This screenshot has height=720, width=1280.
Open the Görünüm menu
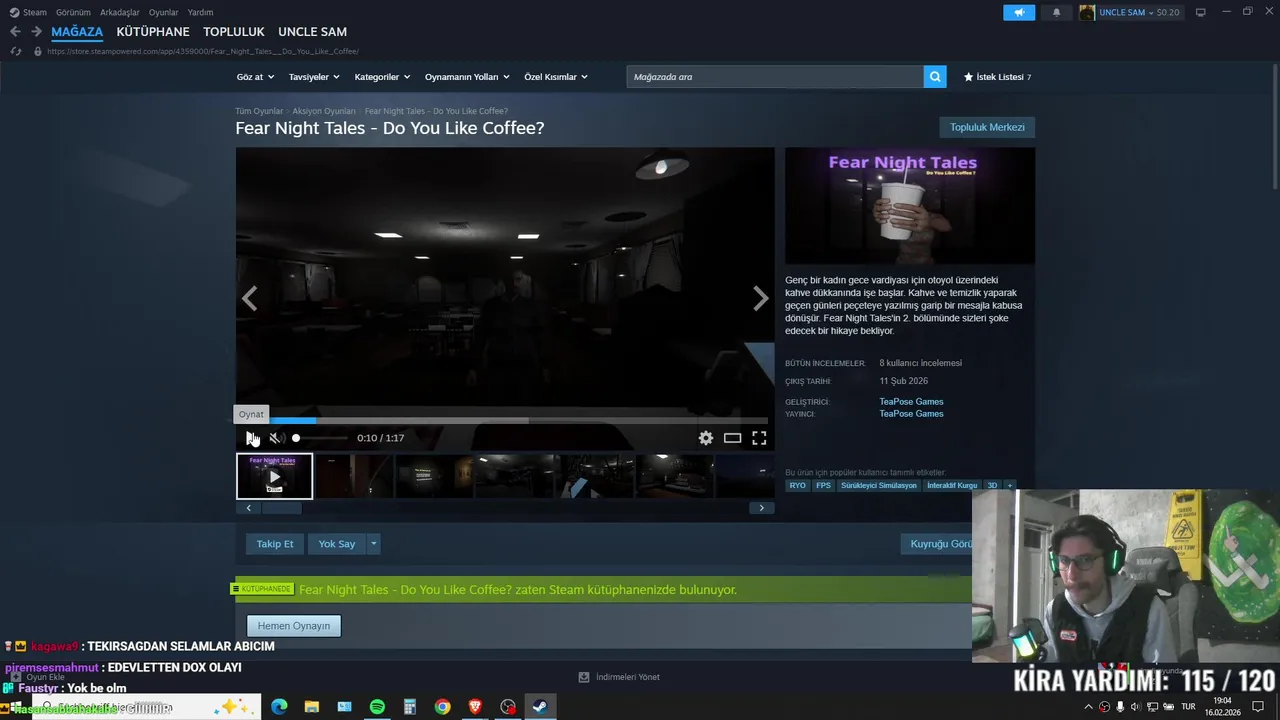(73, 12)
